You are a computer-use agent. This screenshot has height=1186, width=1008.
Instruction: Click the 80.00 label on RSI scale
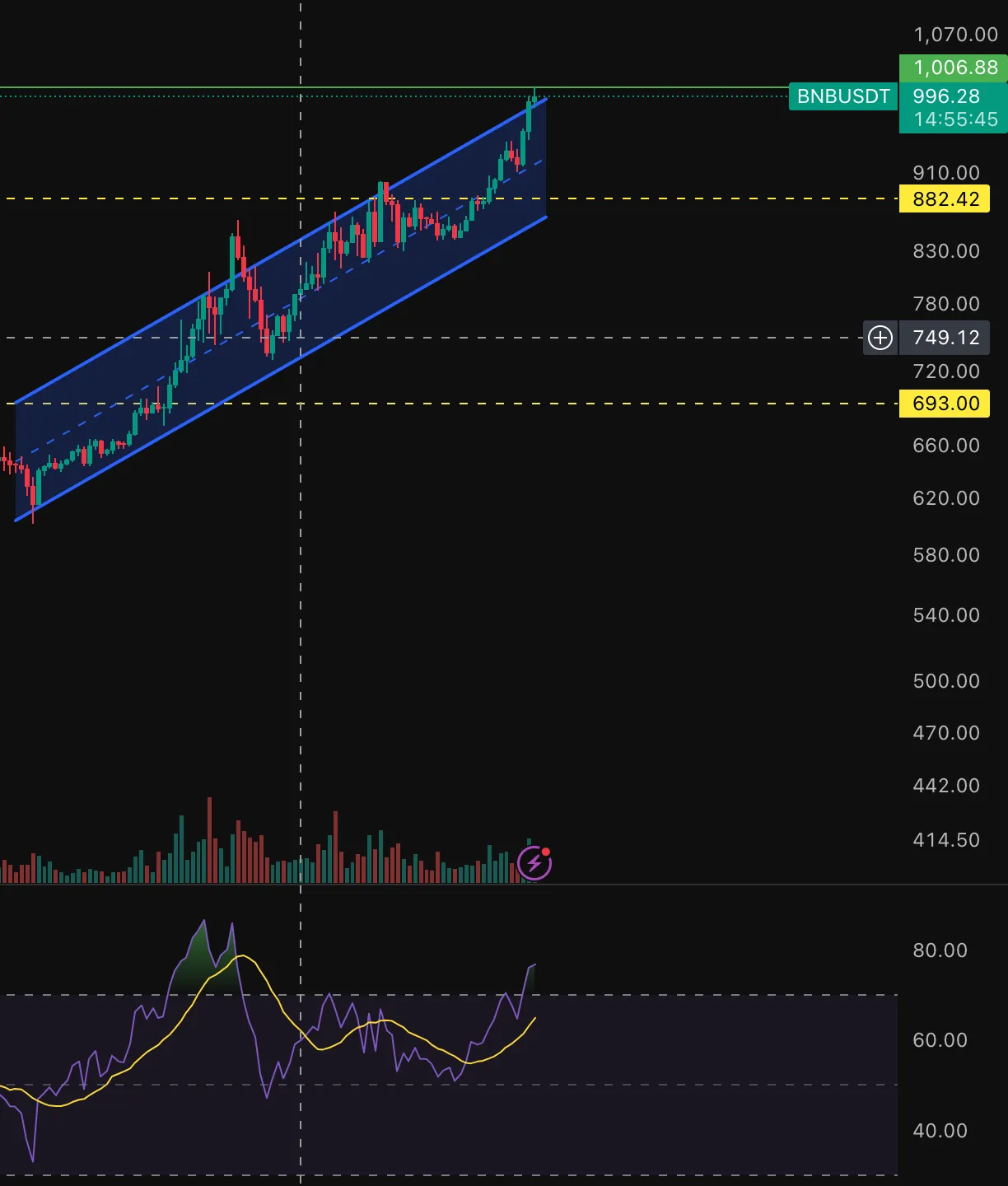point(940,950)
